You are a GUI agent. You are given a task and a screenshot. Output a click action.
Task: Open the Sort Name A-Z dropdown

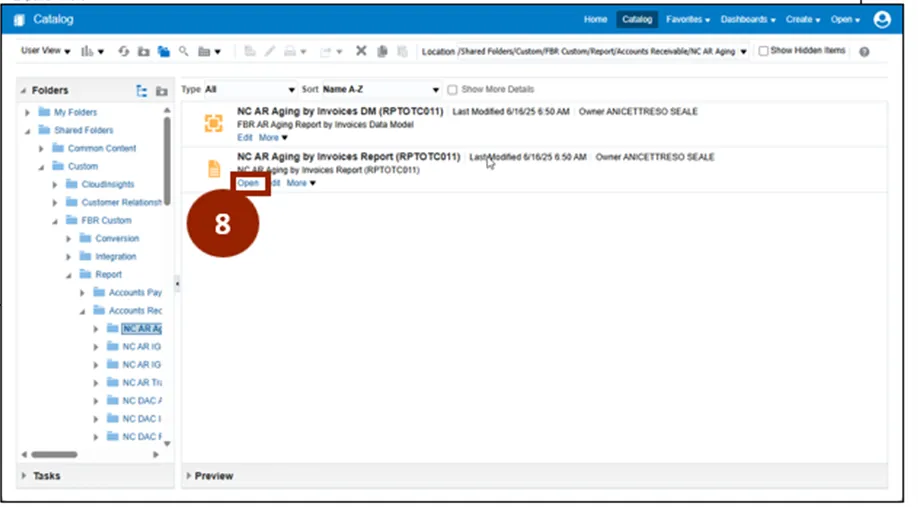pyautogui.click(x=381, y=90)
